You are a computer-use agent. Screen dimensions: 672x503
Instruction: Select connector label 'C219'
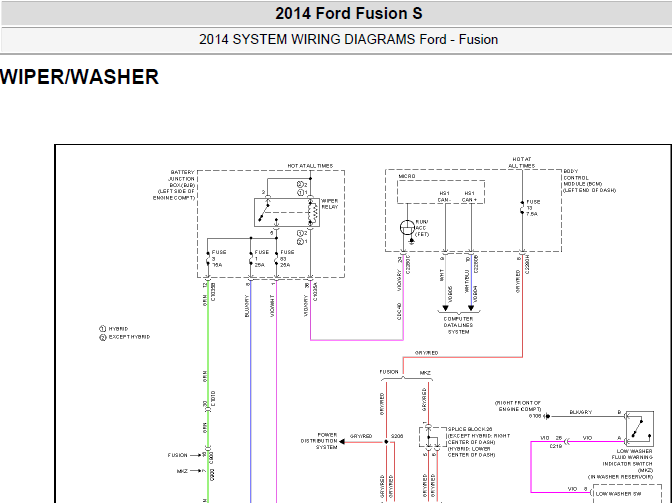coord(555,446)
